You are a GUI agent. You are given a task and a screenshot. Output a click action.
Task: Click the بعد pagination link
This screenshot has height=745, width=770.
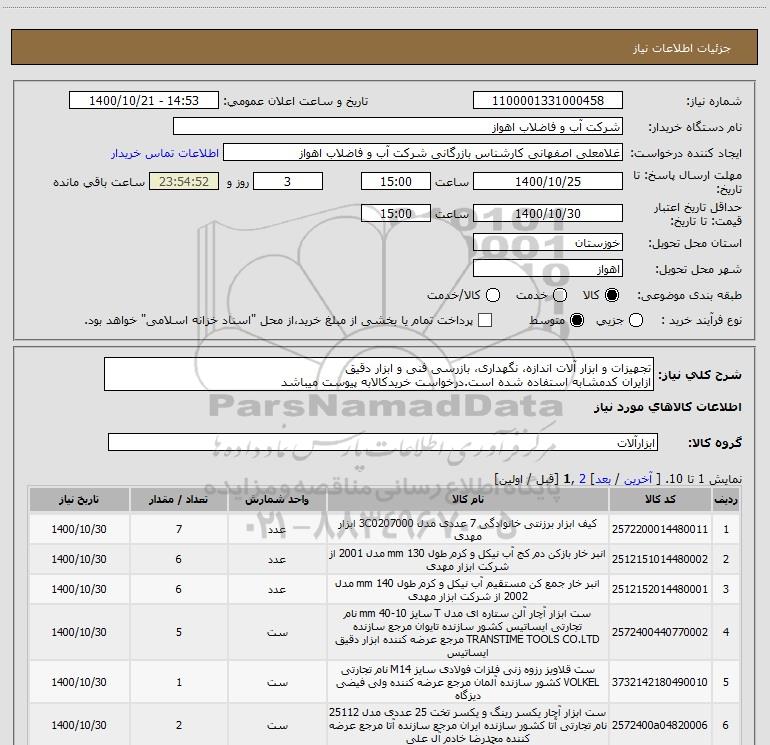[x=603, y=479]
